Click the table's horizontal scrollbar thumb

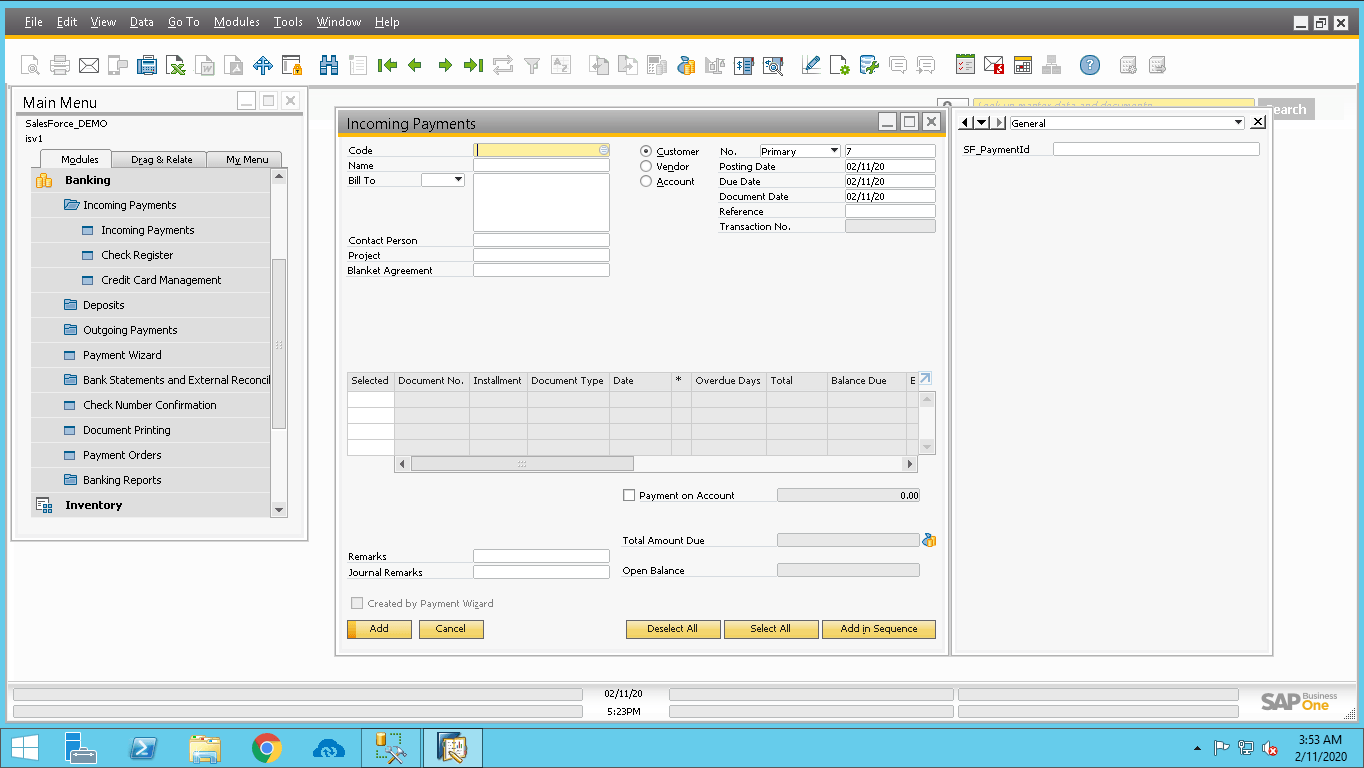pos(522,464)
